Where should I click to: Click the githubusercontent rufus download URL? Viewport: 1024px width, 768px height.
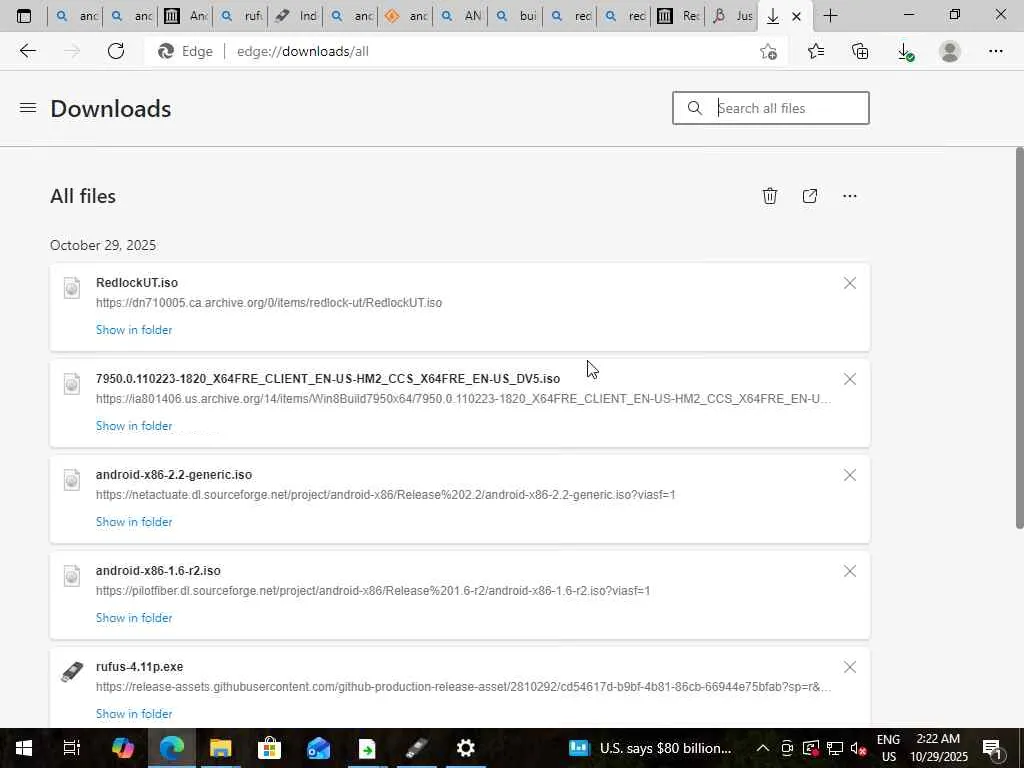pyautogui.click(x=464, y=687)
